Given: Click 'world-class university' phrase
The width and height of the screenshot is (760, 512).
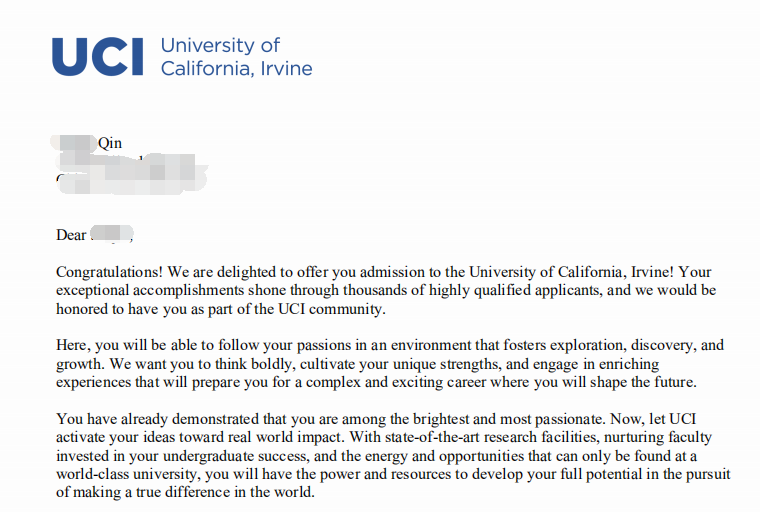Looking at the screenshot, I should [127, 474].
